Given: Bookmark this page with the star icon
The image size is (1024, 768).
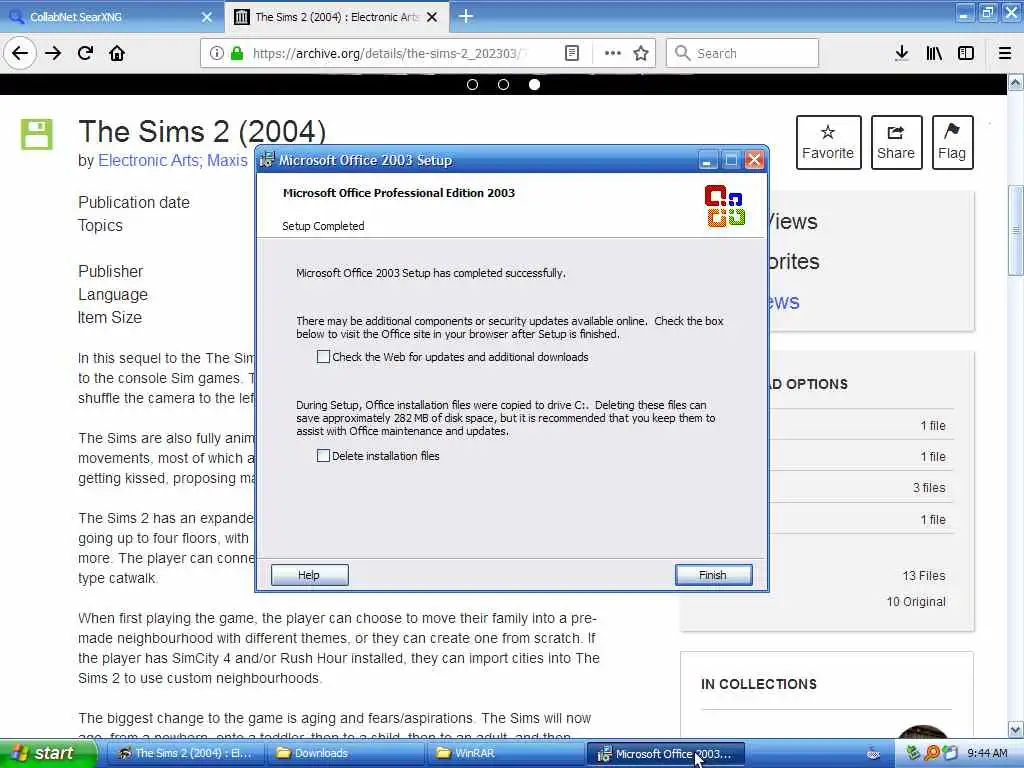Looking at the screenshot, I should [x=641, y=53].
